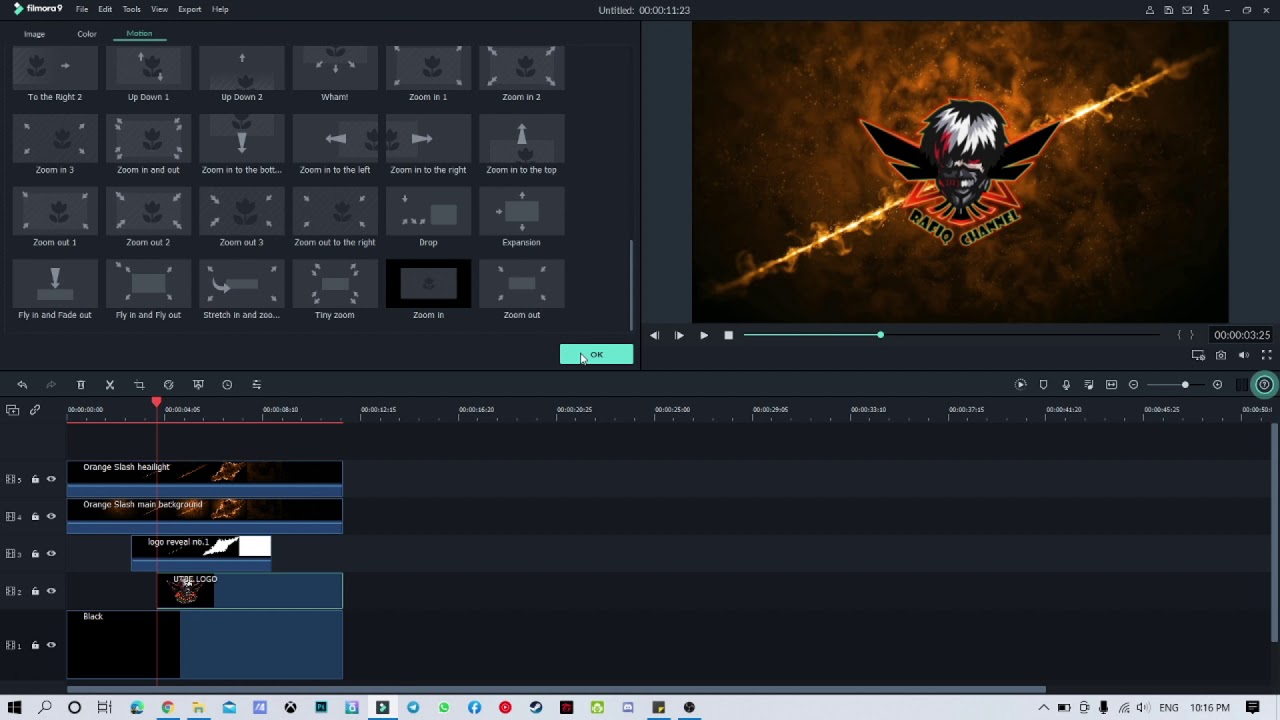This screenshot has width=1280, height=720.
Task: Take a snapshot with the camera icon
Action: 1221,355
